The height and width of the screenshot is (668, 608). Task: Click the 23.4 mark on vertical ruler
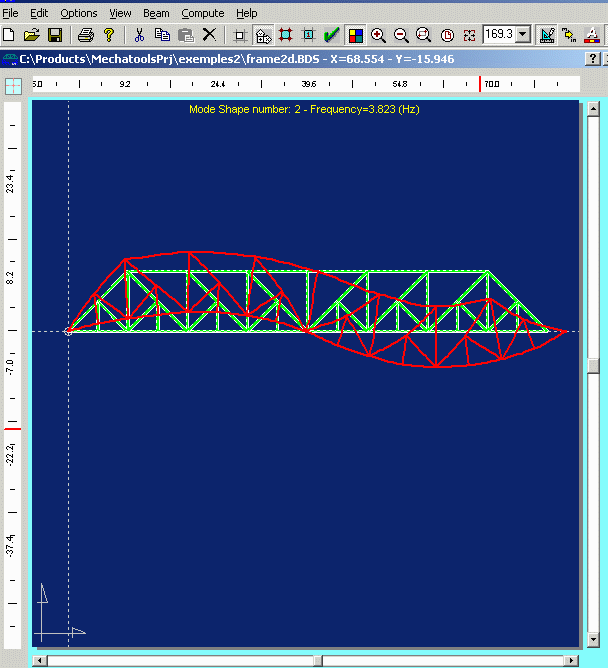pos(10,184)
